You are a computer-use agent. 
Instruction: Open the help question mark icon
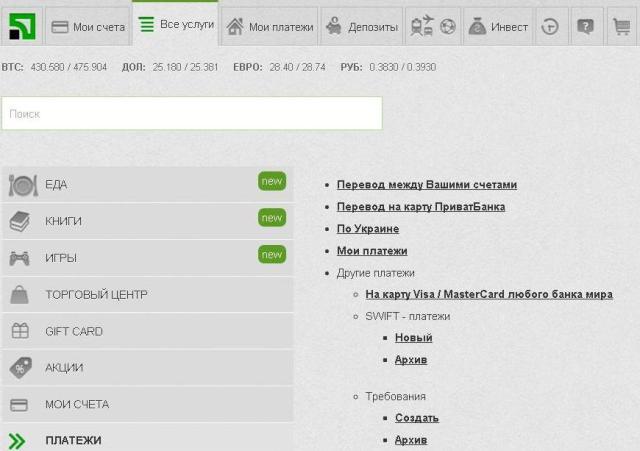(586, 27)
